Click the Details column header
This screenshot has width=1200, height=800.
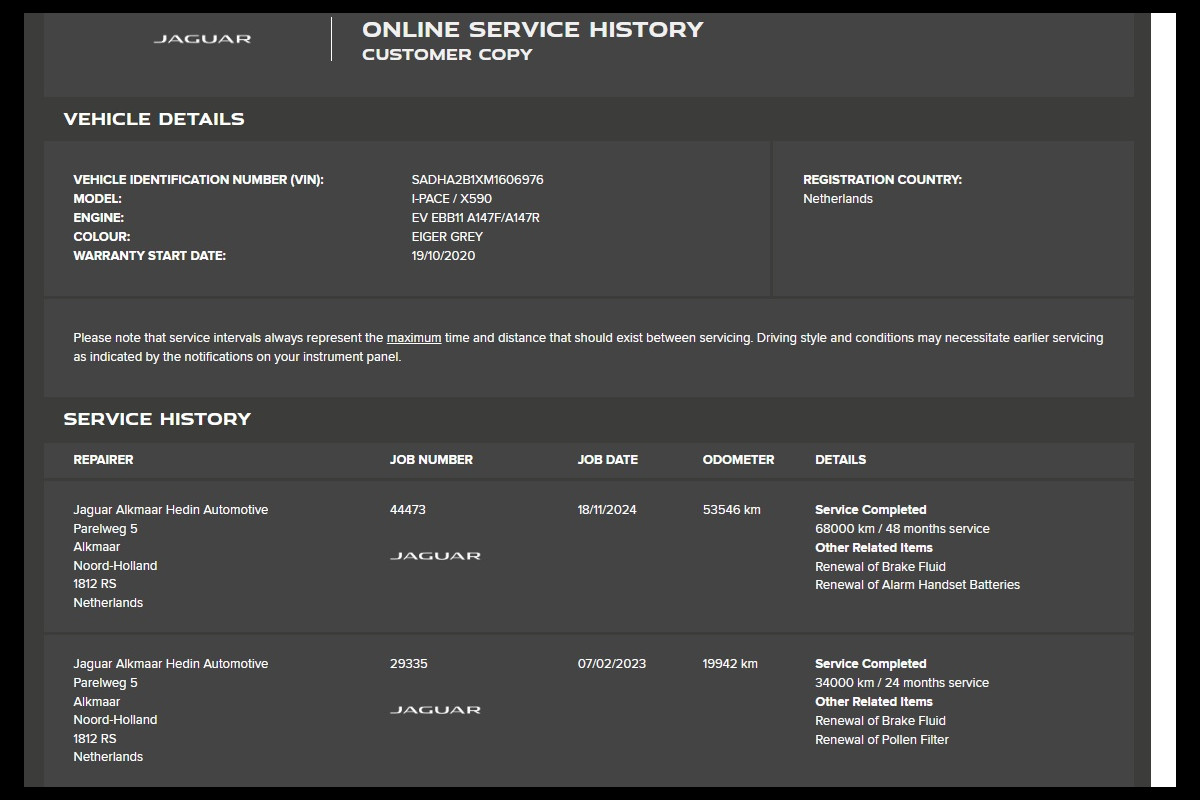point(840,460)
